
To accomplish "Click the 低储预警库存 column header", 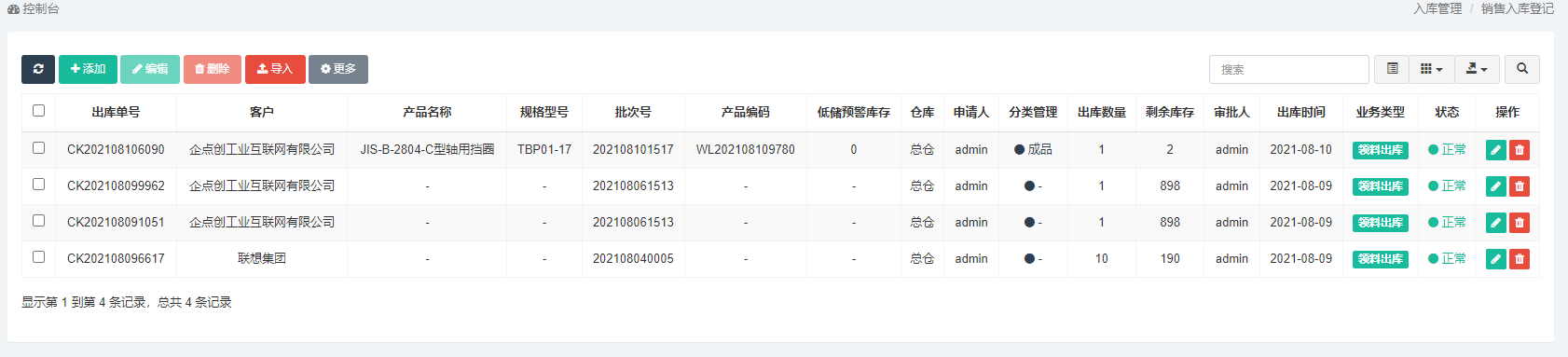I will (x=854, y=112).
